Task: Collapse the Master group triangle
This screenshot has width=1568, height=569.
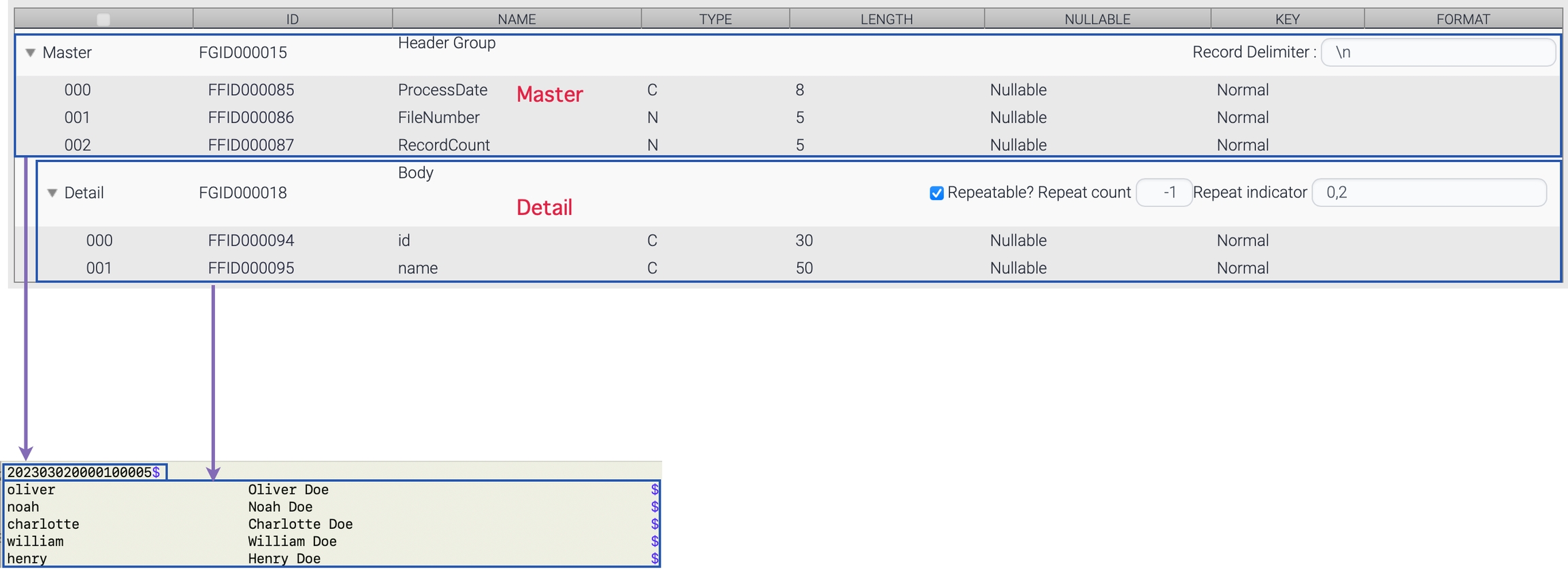Action: point(30,52)
